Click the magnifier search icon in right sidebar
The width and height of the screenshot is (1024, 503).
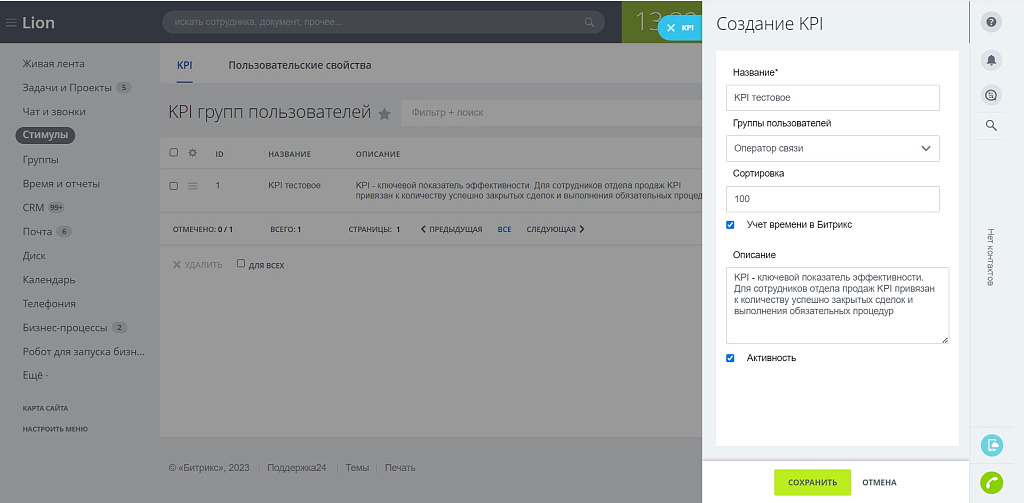coord(991,126)
